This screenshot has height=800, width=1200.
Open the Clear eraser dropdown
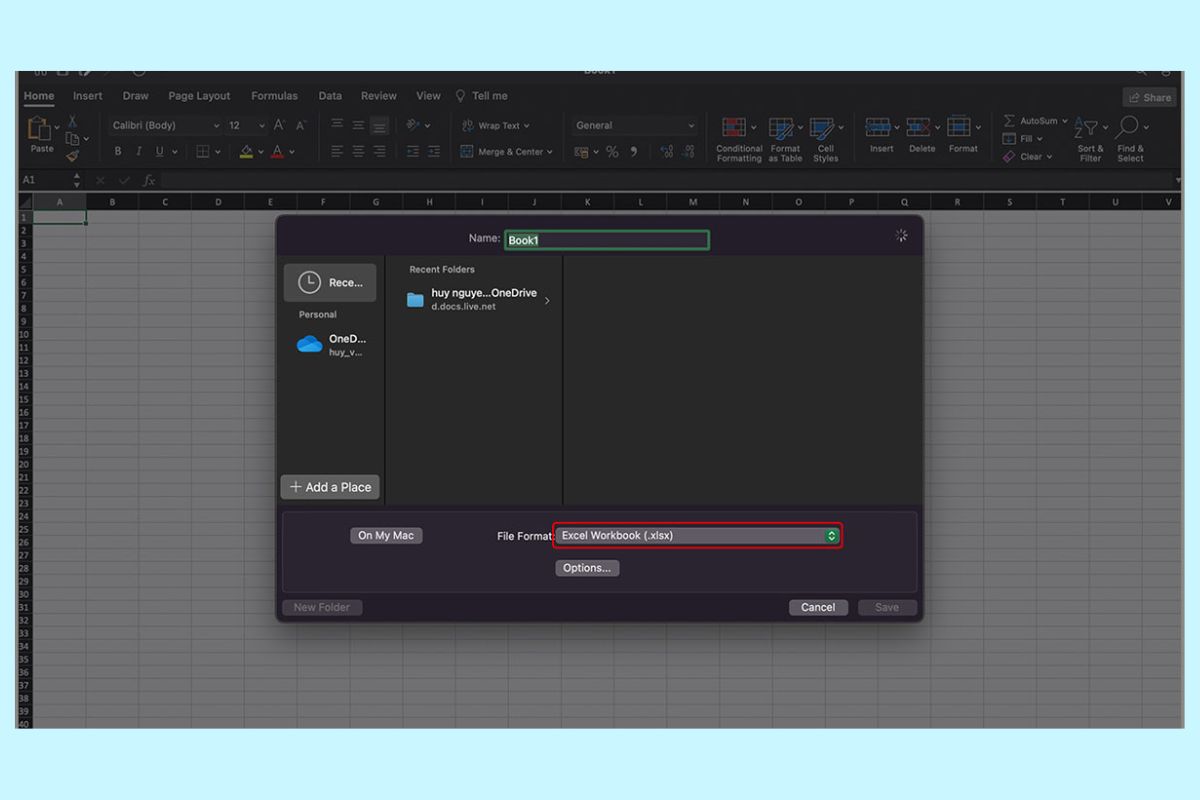[x=1027, y=157]
